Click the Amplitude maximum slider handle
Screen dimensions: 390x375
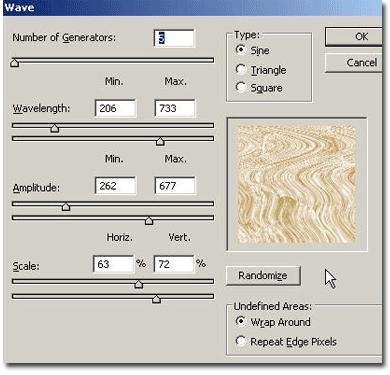click(149, 220)
